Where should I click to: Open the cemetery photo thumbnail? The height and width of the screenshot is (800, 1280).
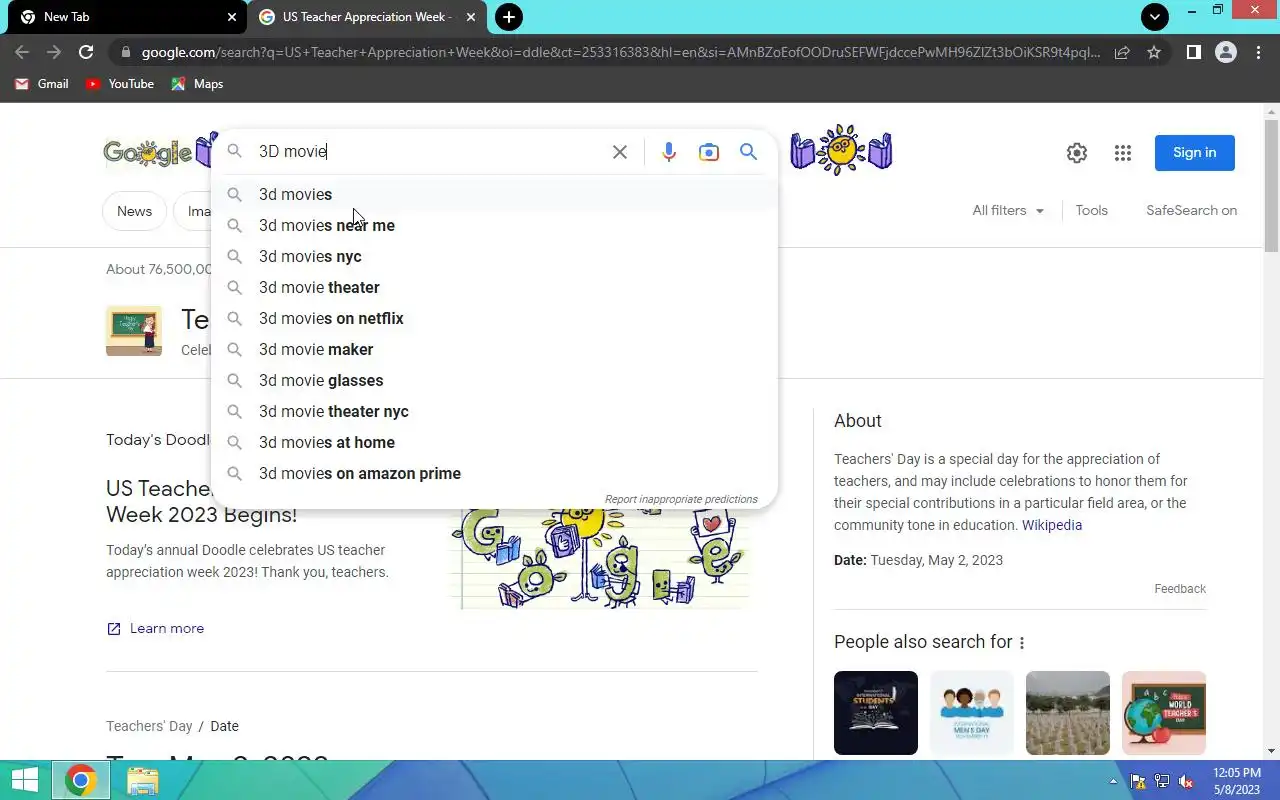click(x=1068, y=713)
